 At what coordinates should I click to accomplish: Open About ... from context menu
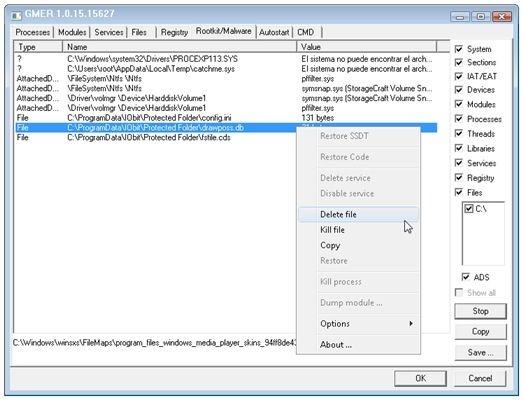coord(358,345)
